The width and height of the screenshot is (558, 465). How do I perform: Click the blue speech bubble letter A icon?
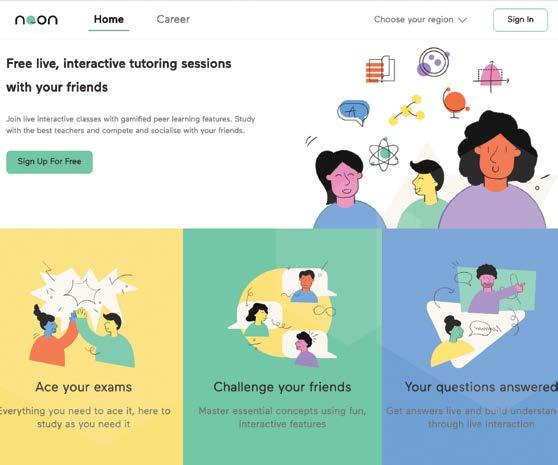click(x=353, y=112)
